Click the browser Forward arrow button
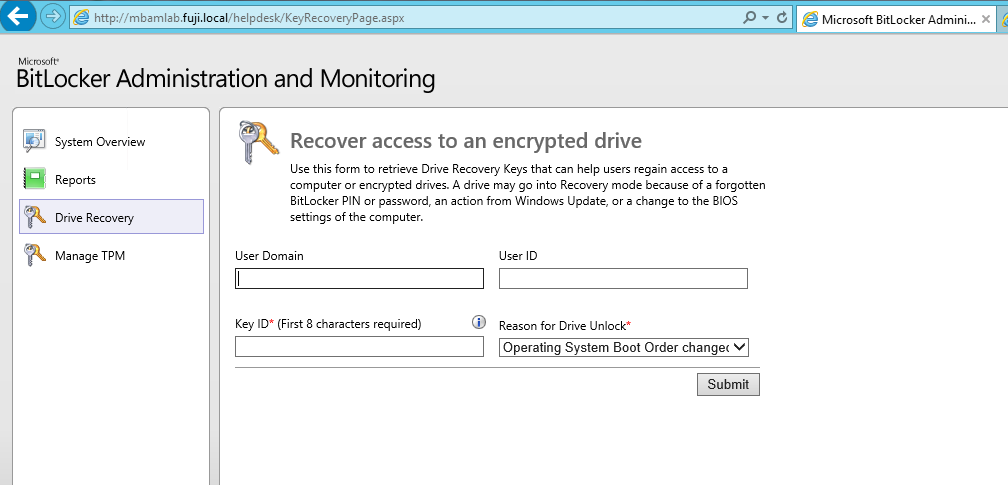 coord(53,17)
